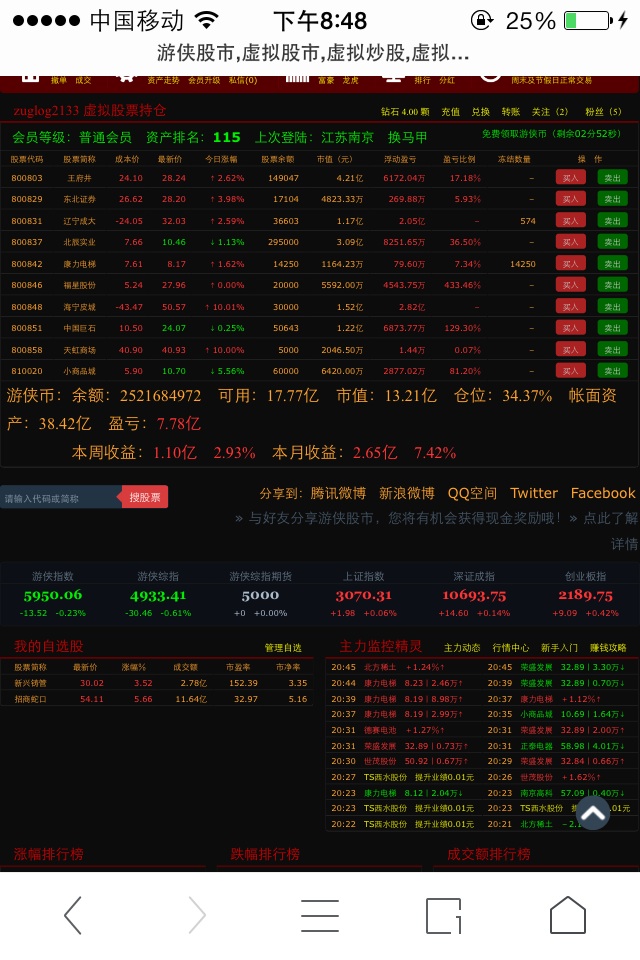Share to Twitter
The height and width of the screenshot is (960, 640).
[533, 493]
